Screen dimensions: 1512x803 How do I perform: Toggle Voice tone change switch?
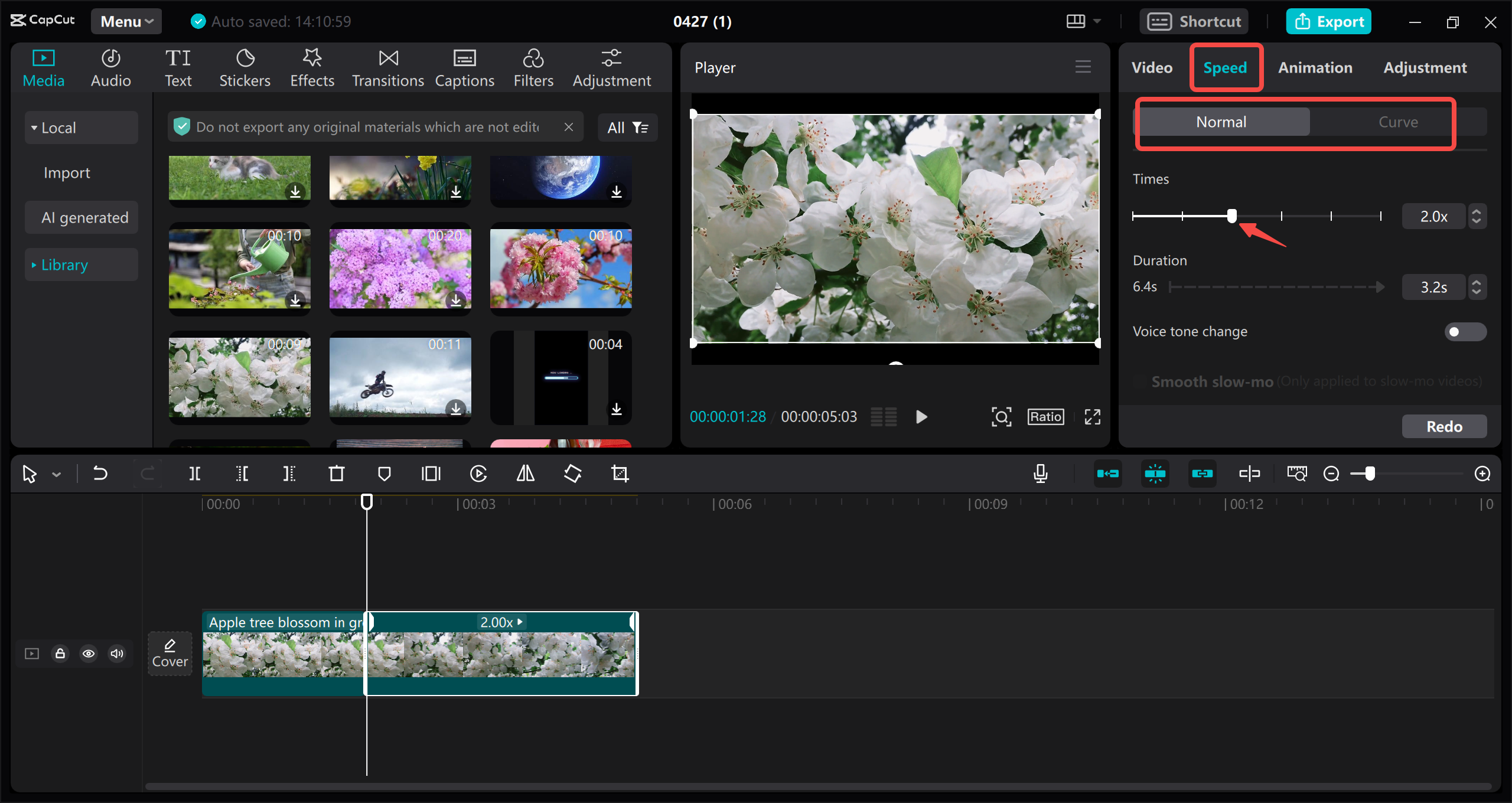click(1465, 332)
